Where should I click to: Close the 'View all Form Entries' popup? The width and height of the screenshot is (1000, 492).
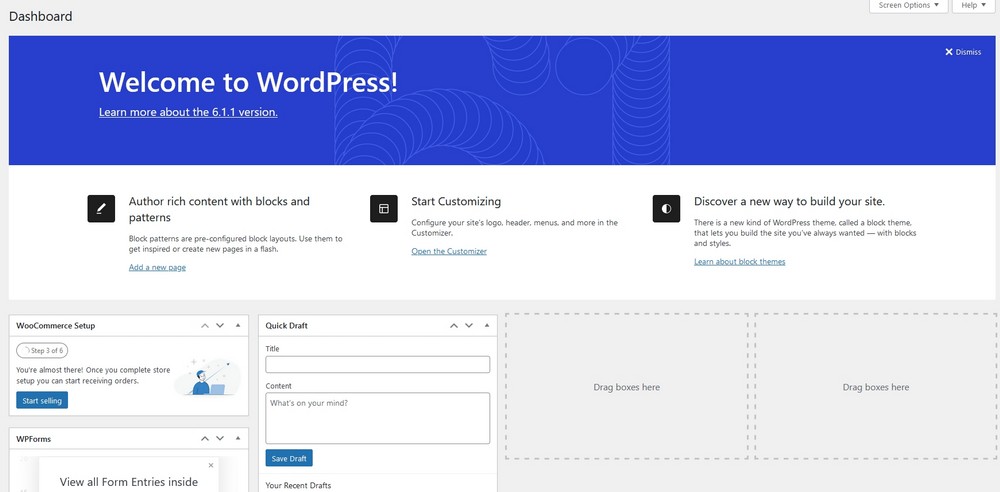click(211, 465)
